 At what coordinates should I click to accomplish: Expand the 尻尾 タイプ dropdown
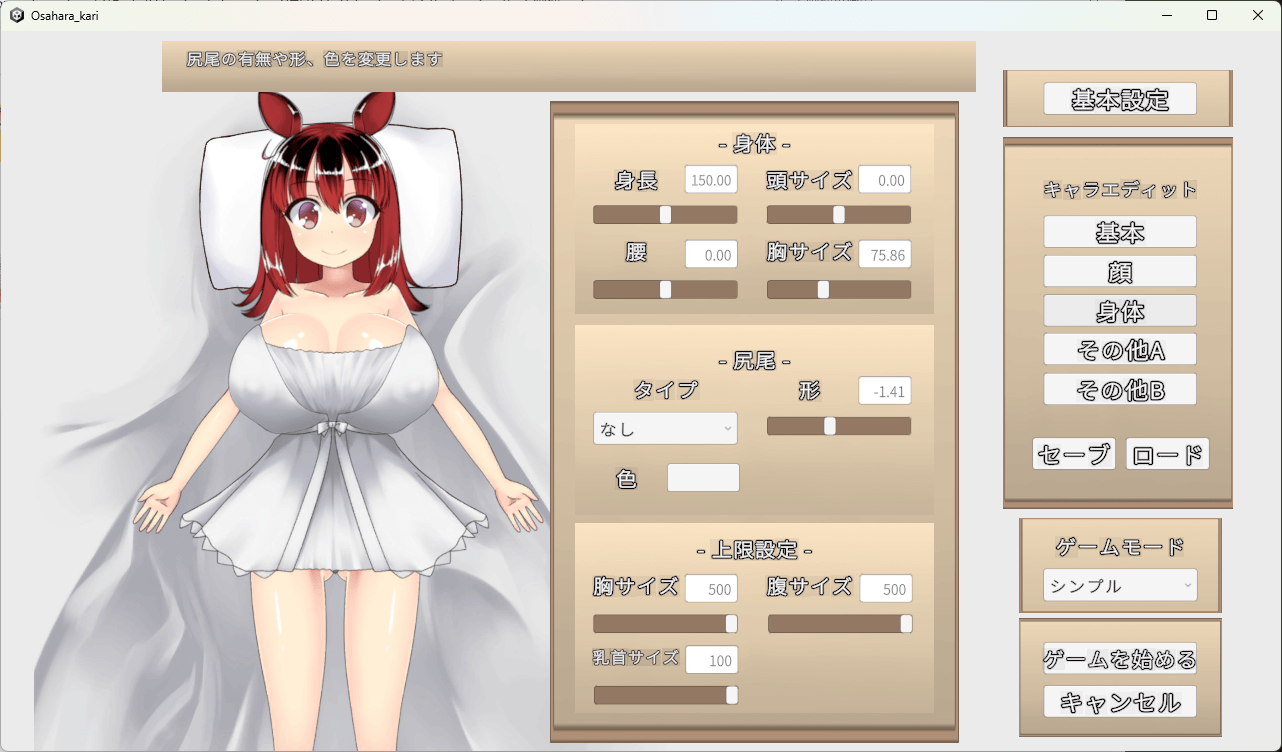pos(664,429)
